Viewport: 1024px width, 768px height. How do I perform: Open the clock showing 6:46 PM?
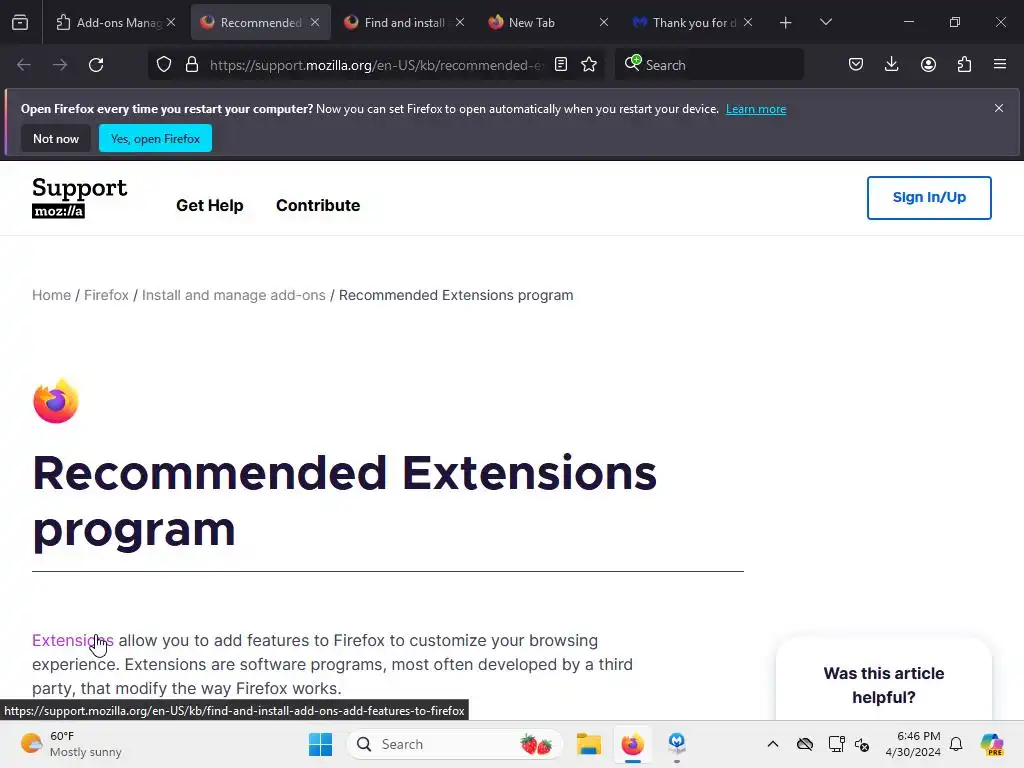click(913, 744)
